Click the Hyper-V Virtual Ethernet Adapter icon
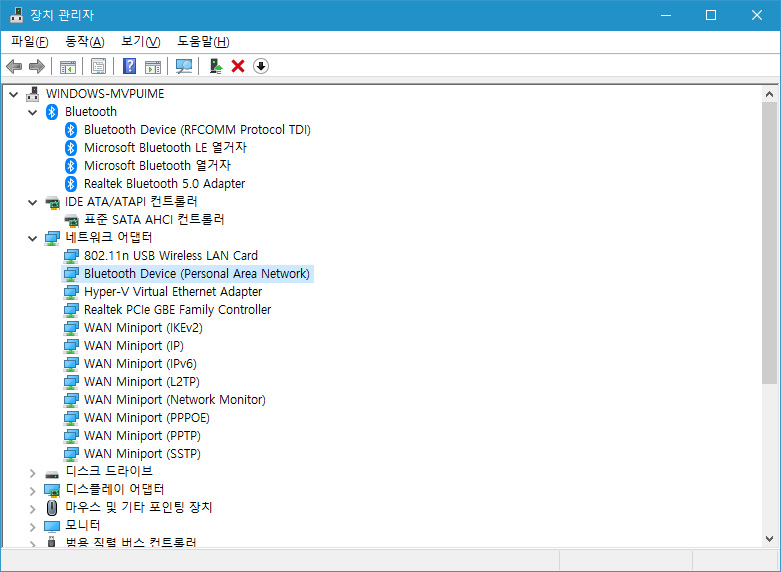781x572 pixels. pyautogui.click(x=71, y=292)
